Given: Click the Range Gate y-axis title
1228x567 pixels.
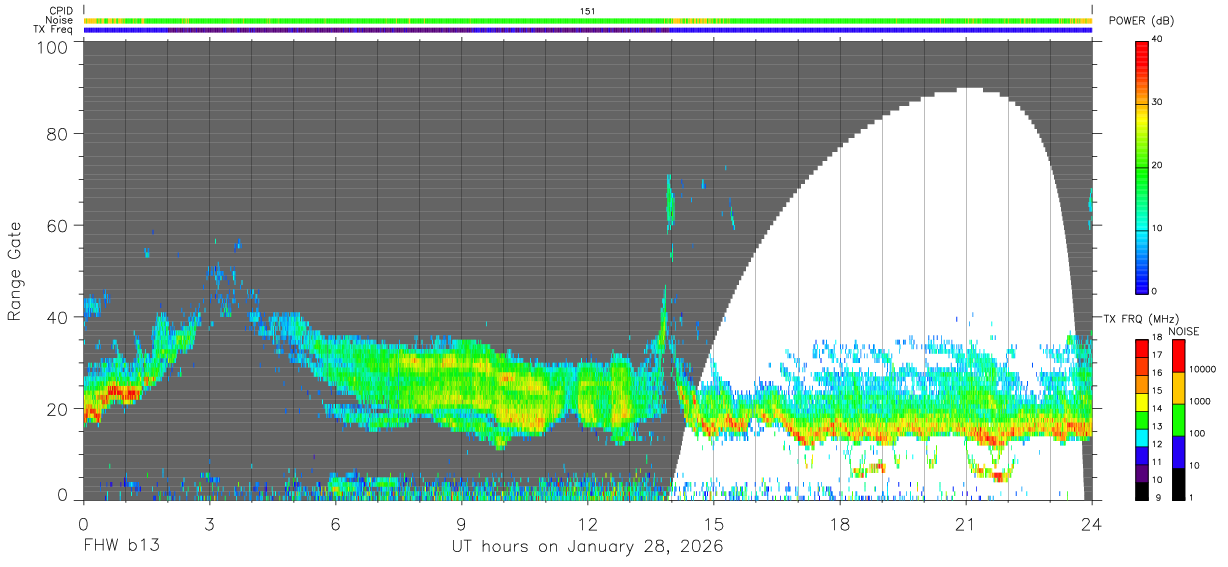Looking at the screenshot, I should tap(15, 270).
